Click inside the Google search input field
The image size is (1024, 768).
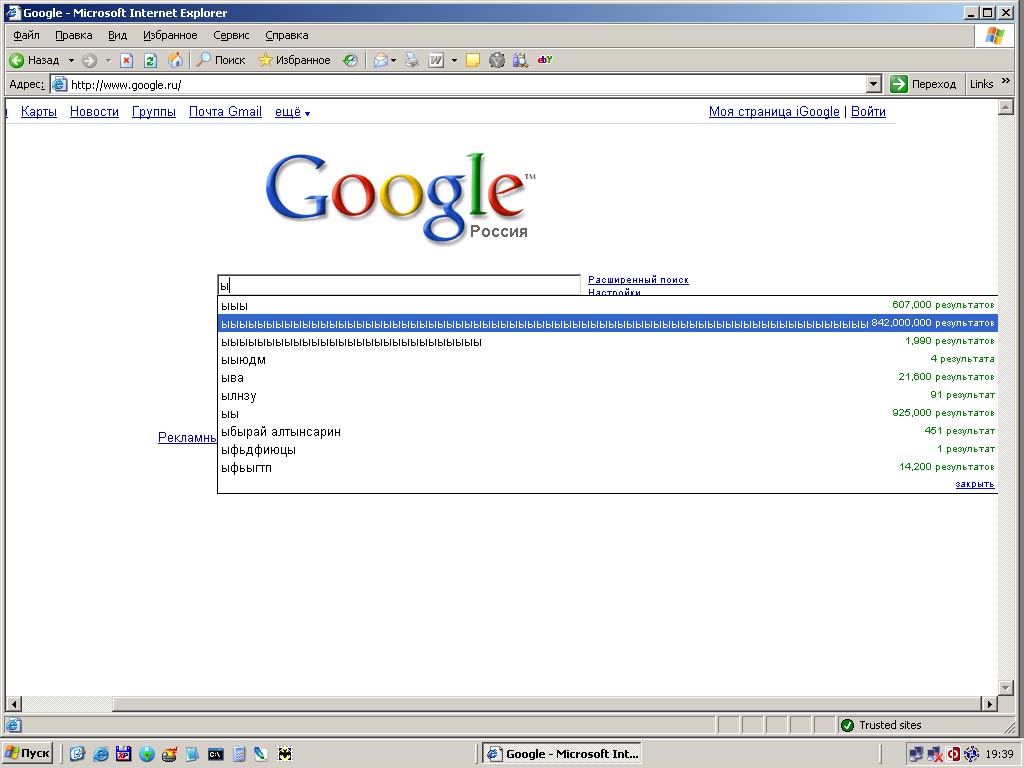399,285
